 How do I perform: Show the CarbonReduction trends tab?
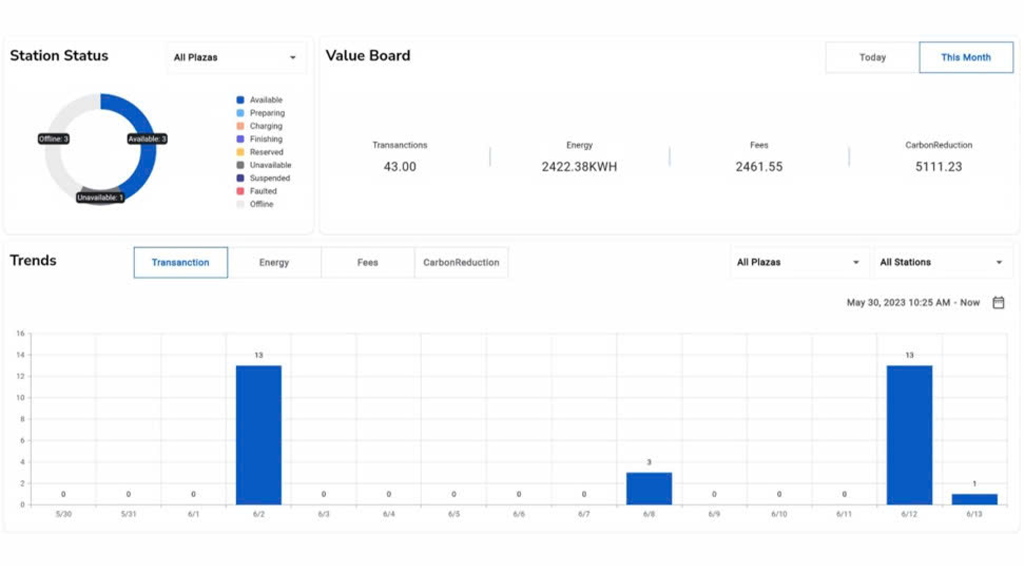click(461, 263)
